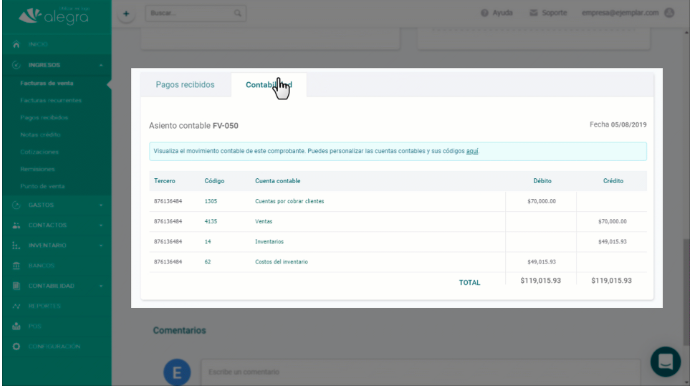Open Punto de venta menu item
694x388 pixels.
point(42,186)
